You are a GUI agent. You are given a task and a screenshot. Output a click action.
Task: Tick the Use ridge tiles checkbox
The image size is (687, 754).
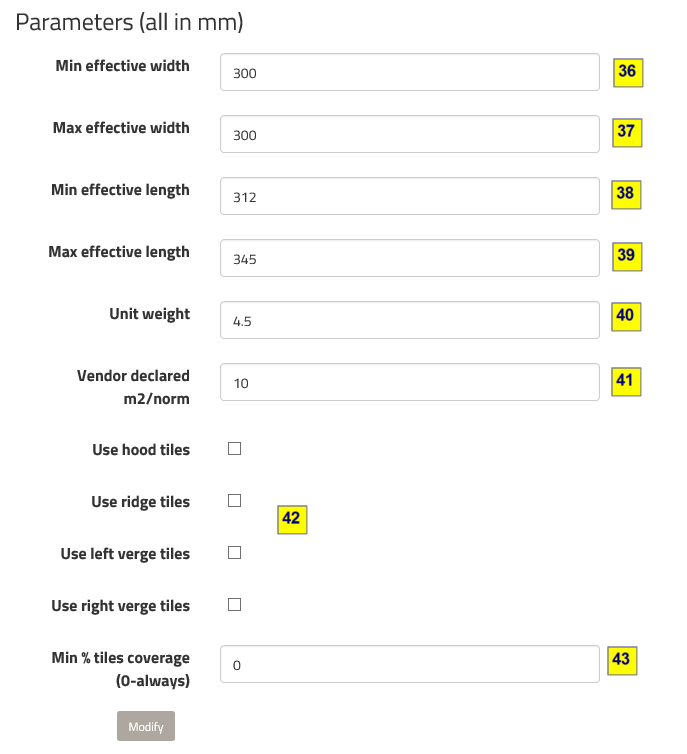[235, 501]
